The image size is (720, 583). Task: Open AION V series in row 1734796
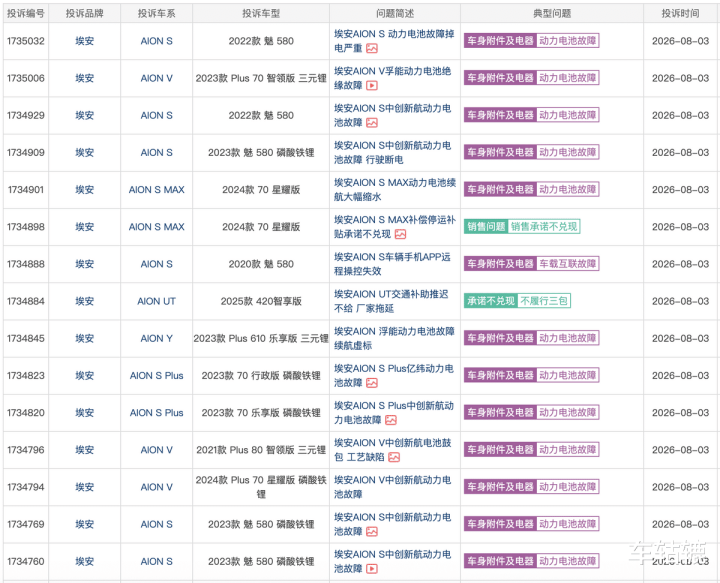(x=157, y=450)
